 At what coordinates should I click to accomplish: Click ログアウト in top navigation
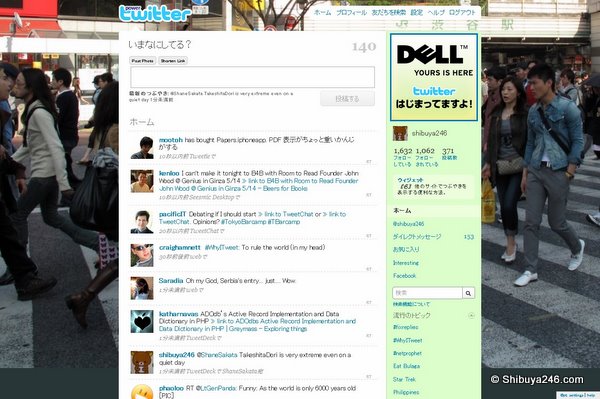(x=462, y=13)
